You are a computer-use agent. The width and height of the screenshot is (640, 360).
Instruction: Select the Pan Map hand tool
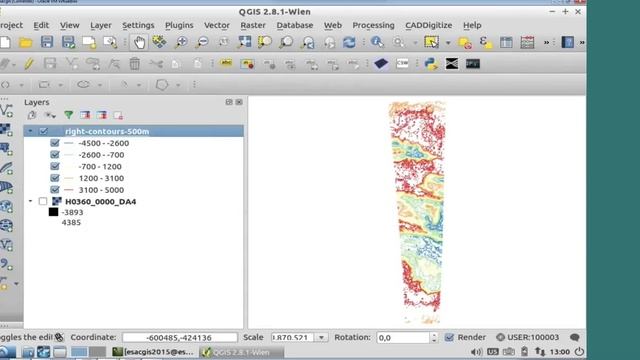coord(139,42)
